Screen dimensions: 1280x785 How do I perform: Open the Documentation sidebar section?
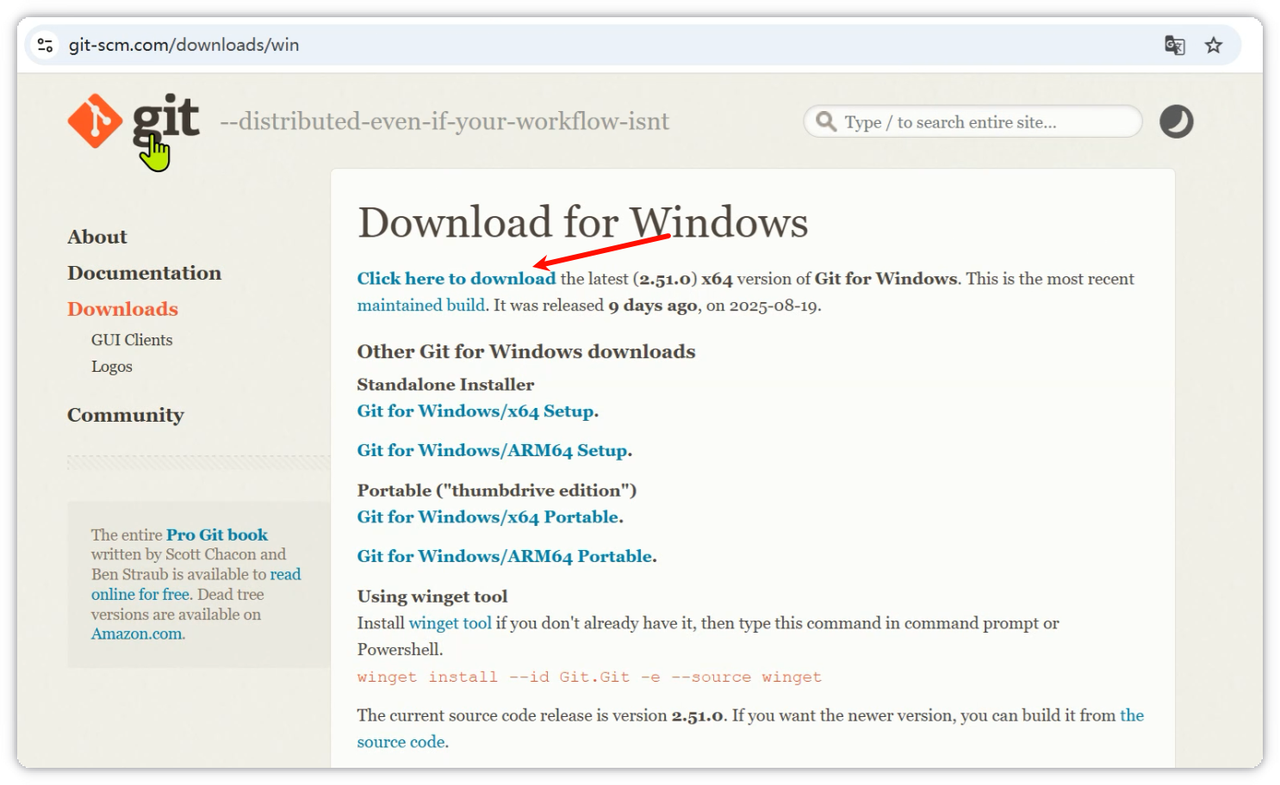click(144, 273)
